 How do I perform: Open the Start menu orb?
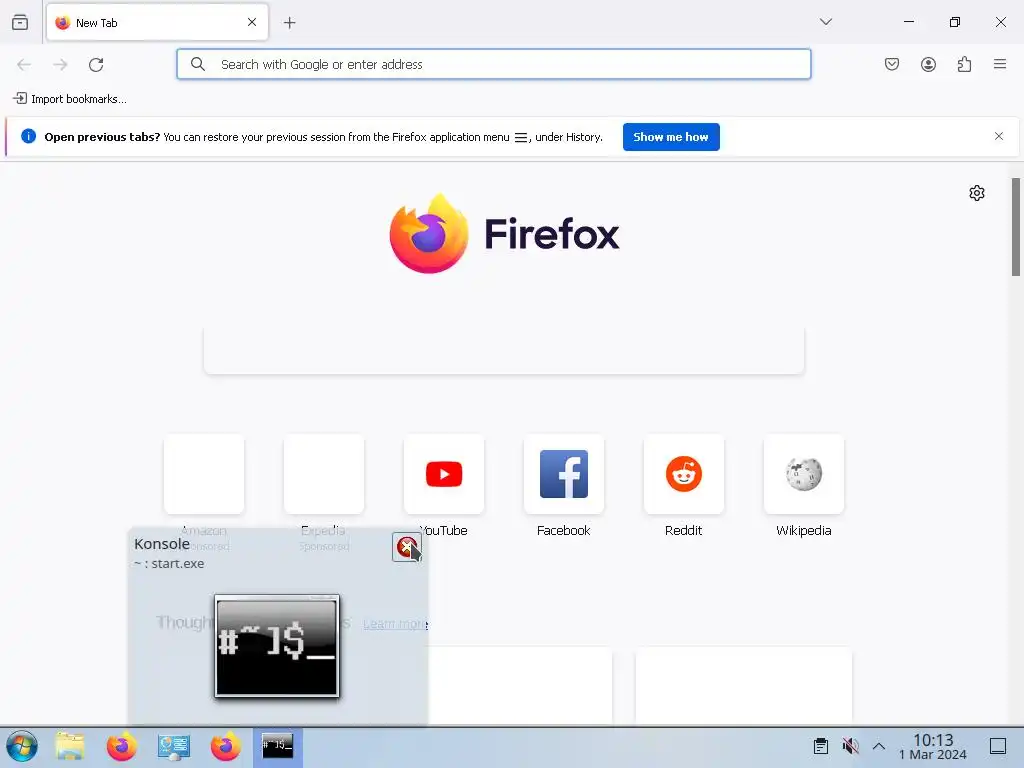click(22, 746)
